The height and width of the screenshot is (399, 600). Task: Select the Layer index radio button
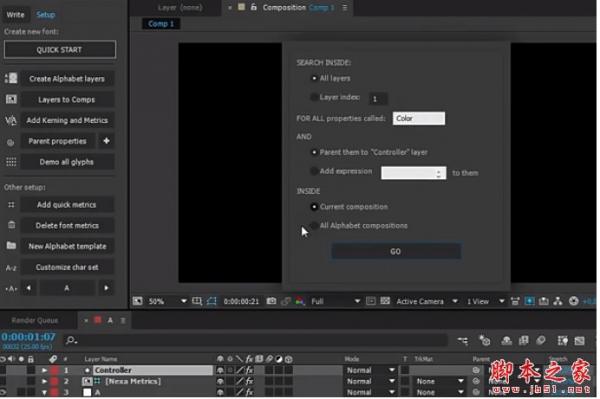[x=314, y=97]
